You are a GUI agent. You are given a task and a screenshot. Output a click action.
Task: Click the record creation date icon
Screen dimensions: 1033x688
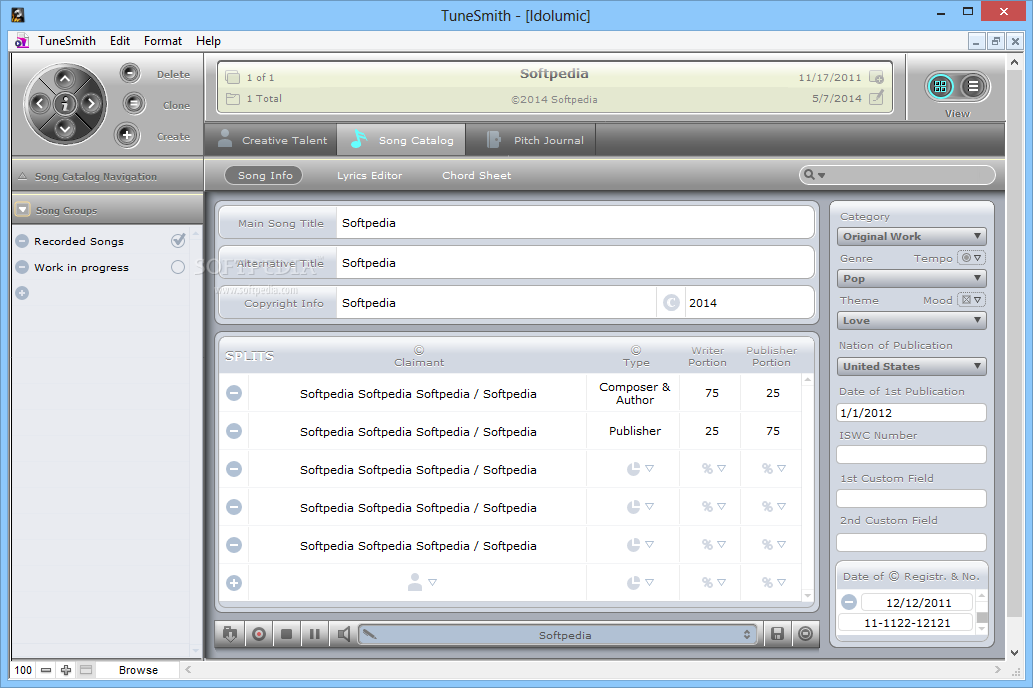tap(876, 77)
